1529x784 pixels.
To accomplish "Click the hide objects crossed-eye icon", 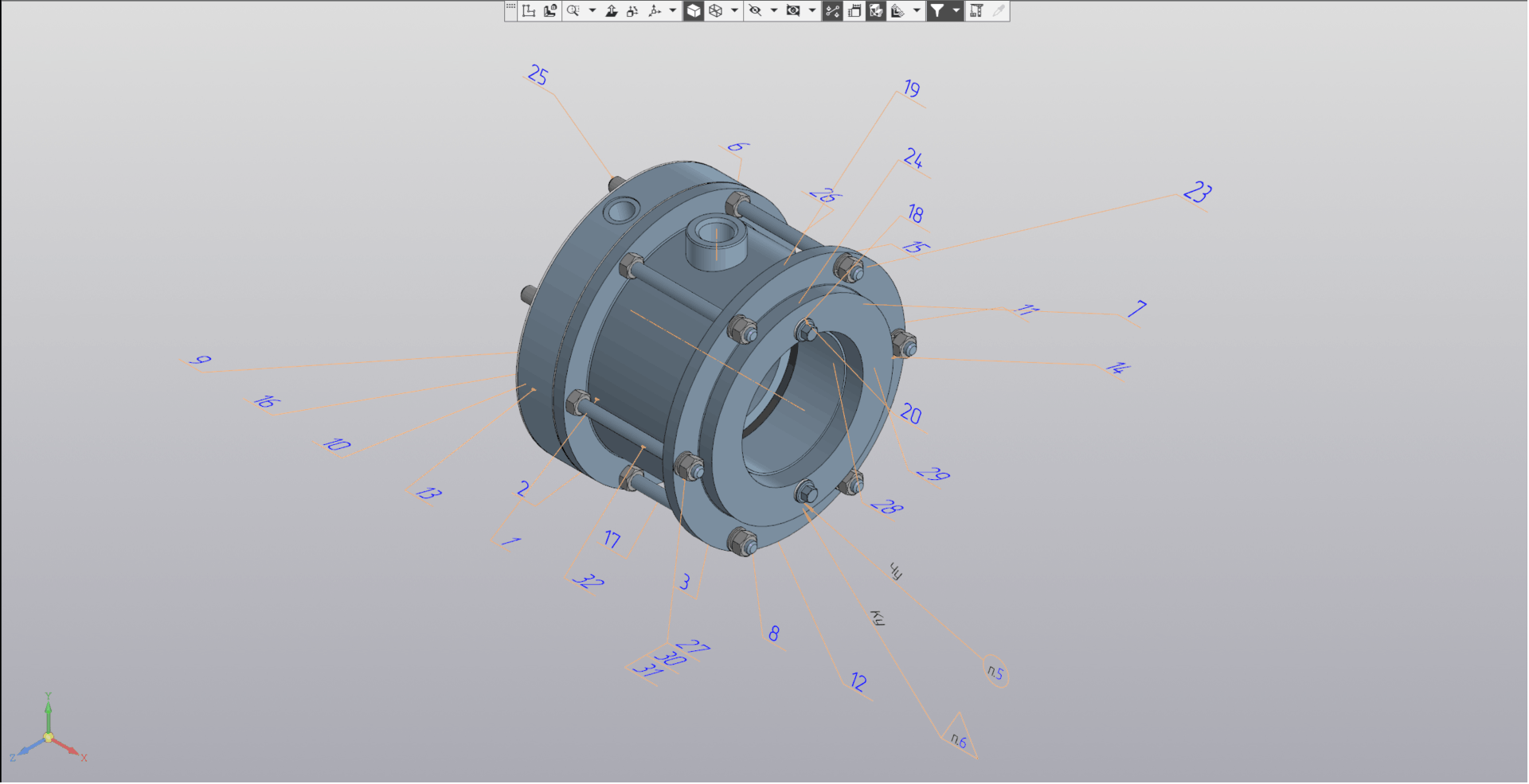I will (x=755, y=11).
